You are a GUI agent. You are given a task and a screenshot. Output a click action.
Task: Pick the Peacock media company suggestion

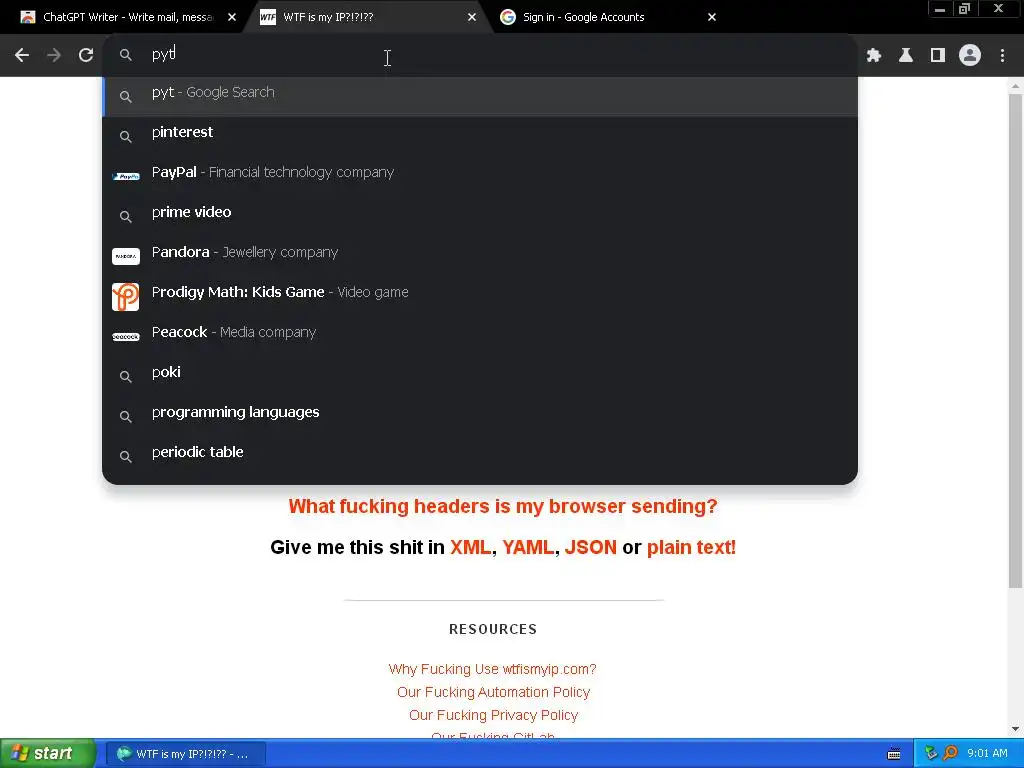click(x=480, y=336)
